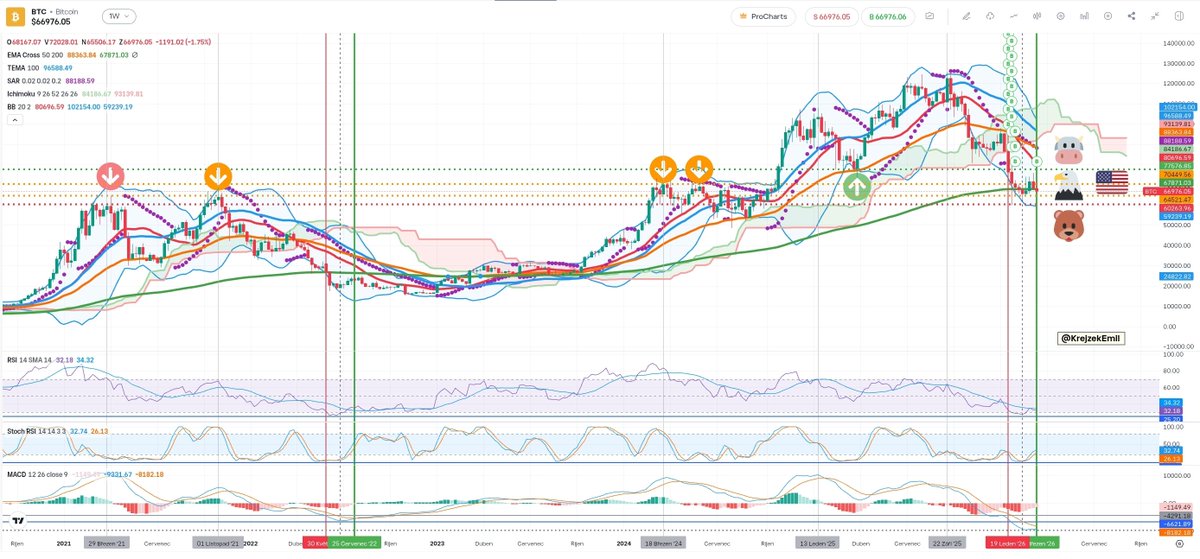Image resolution: width=1200 pixels, height=559 pixels.
Task: Click the share chart icon
Action: (1131, 16)
